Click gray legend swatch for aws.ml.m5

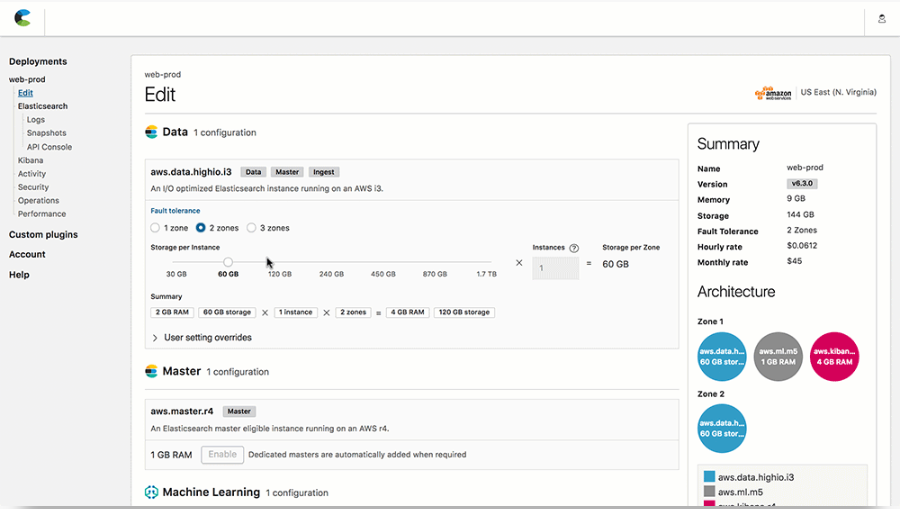[709, 492]
